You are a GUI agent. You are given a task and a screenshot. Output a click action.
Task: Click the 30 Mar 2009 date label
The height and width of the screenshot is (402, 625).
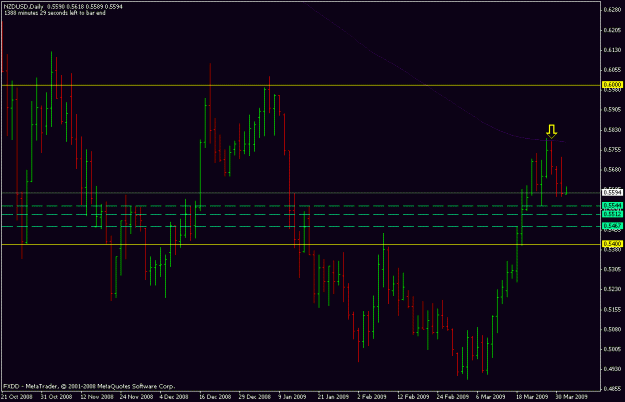tap(571, 397)
